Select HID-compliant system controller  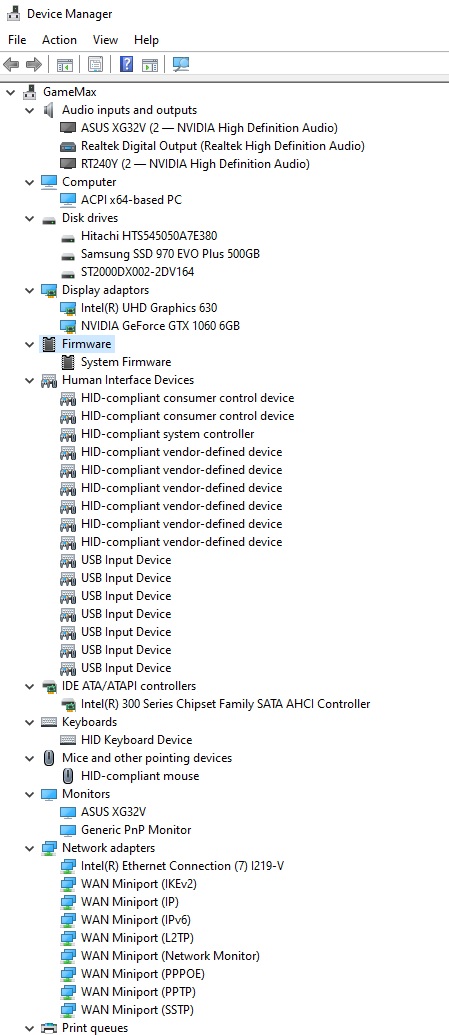click(168, 434)
